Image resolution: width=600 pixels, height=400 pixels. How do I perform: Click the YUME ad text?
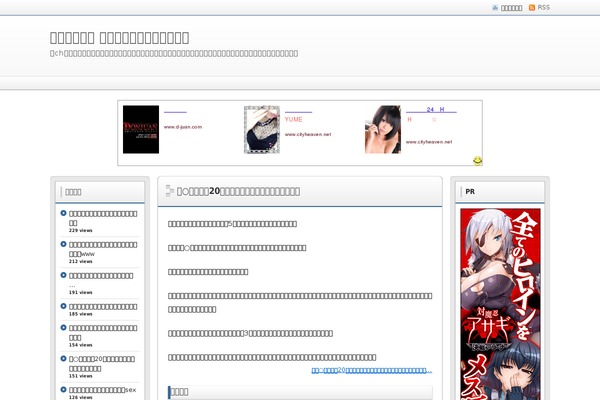pyautogui.click(x=293, y=119)
